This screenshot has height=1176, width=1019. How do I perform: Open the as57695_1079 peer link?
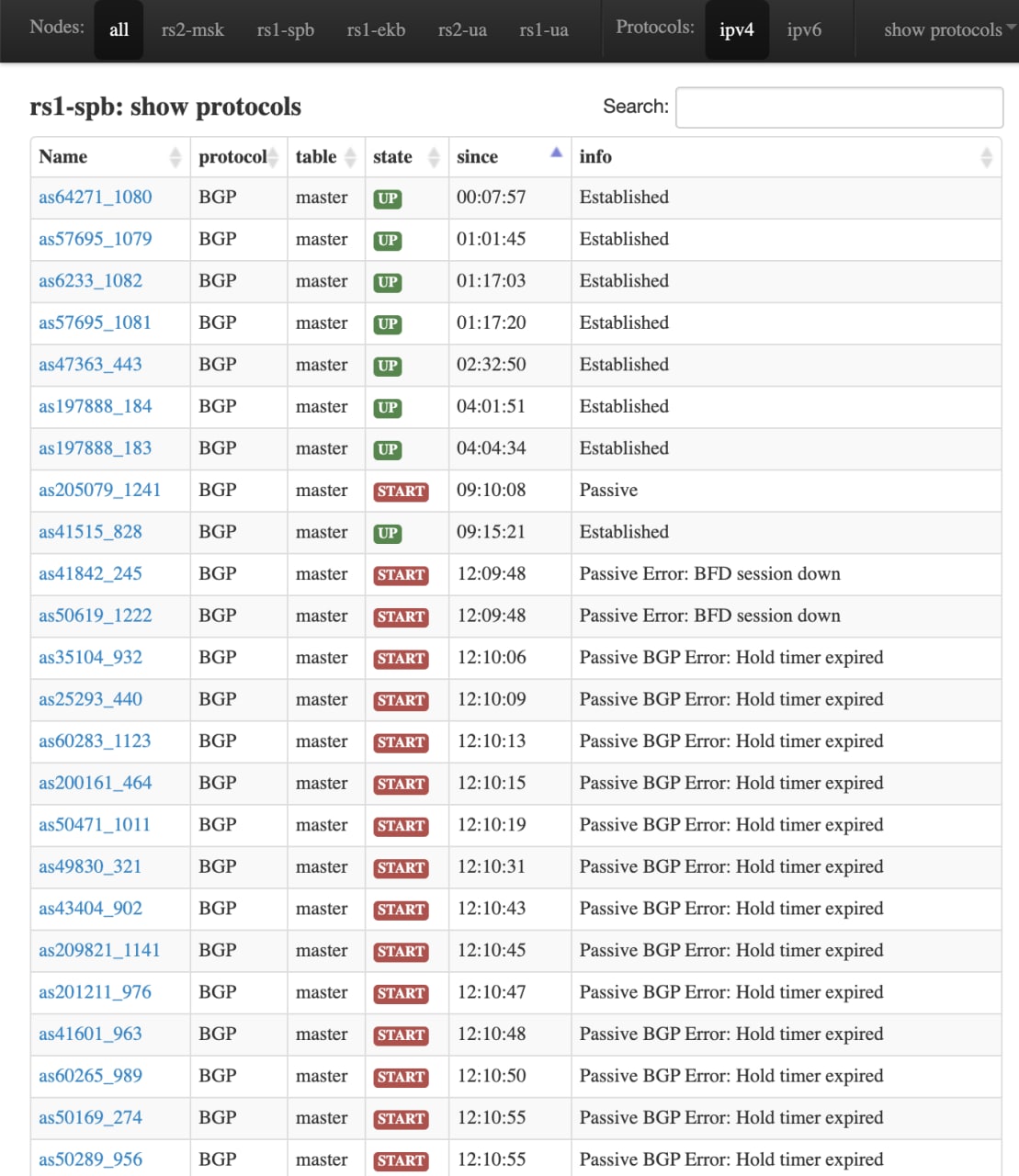(96, 239)
